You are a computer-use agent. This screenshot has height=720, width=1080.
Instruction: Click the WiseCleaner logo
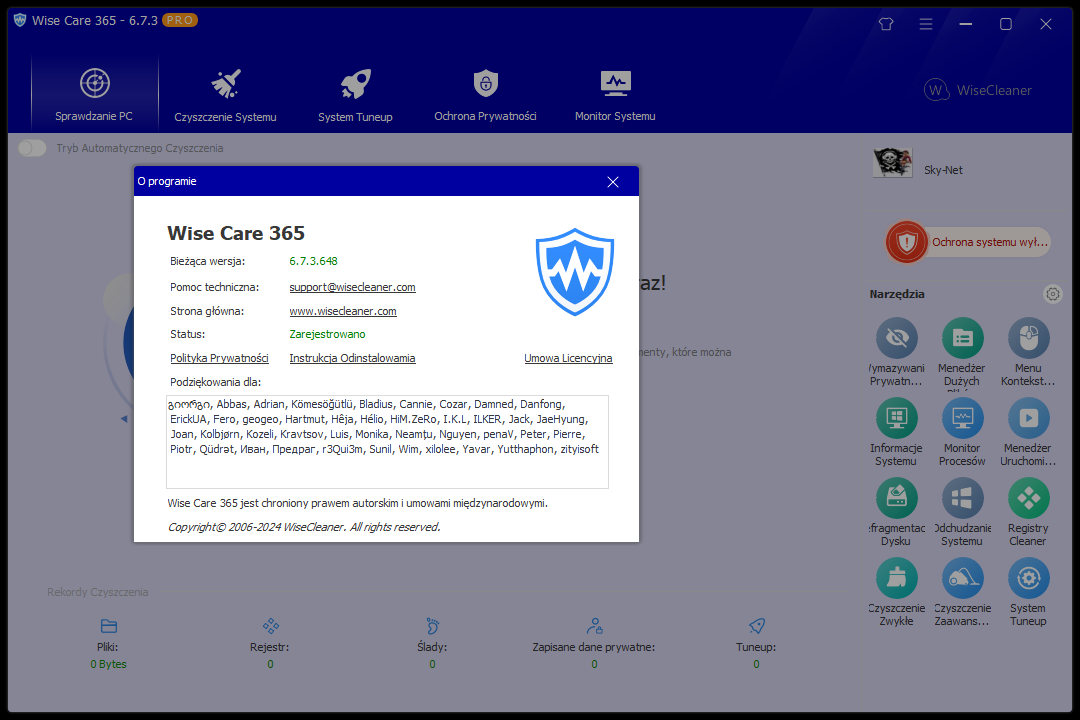(978, 90)
